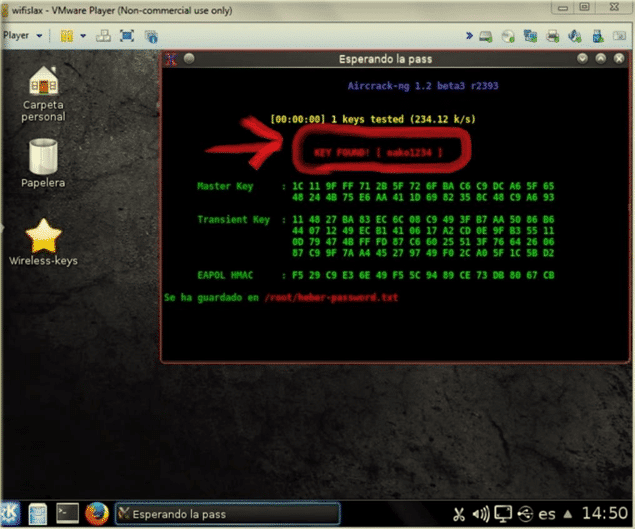The height and width of the screenshot is (529, 635).
Task: Click the network monitor tray icon
Action: click(x=503, y=513)
